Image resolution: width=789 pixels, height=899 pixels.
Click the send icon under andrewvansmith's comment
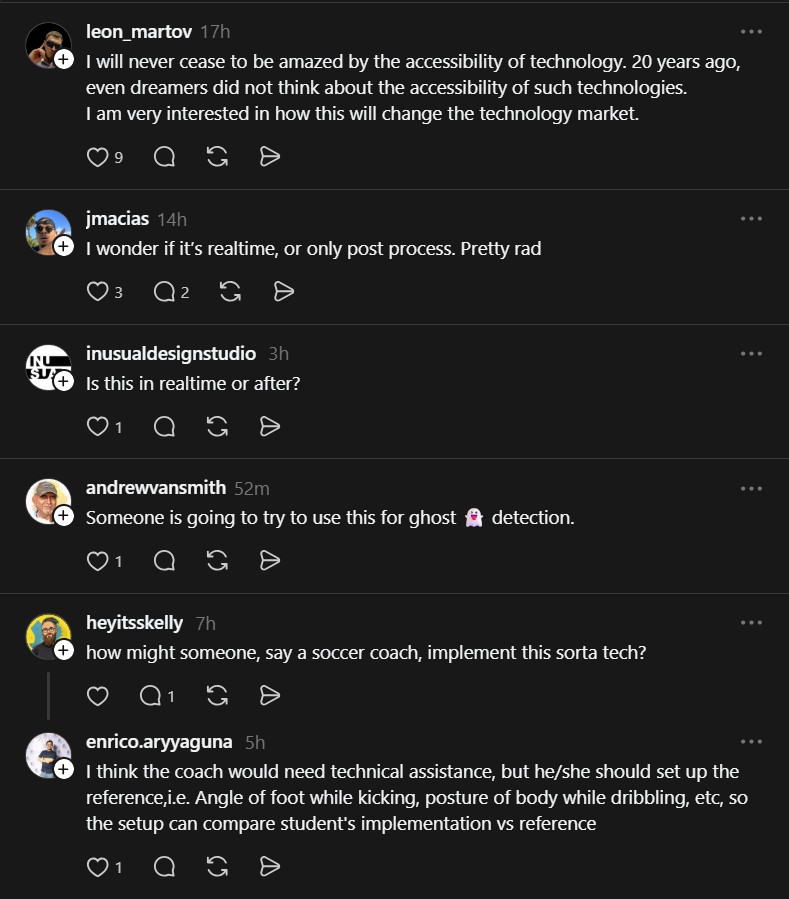point(269,561)
